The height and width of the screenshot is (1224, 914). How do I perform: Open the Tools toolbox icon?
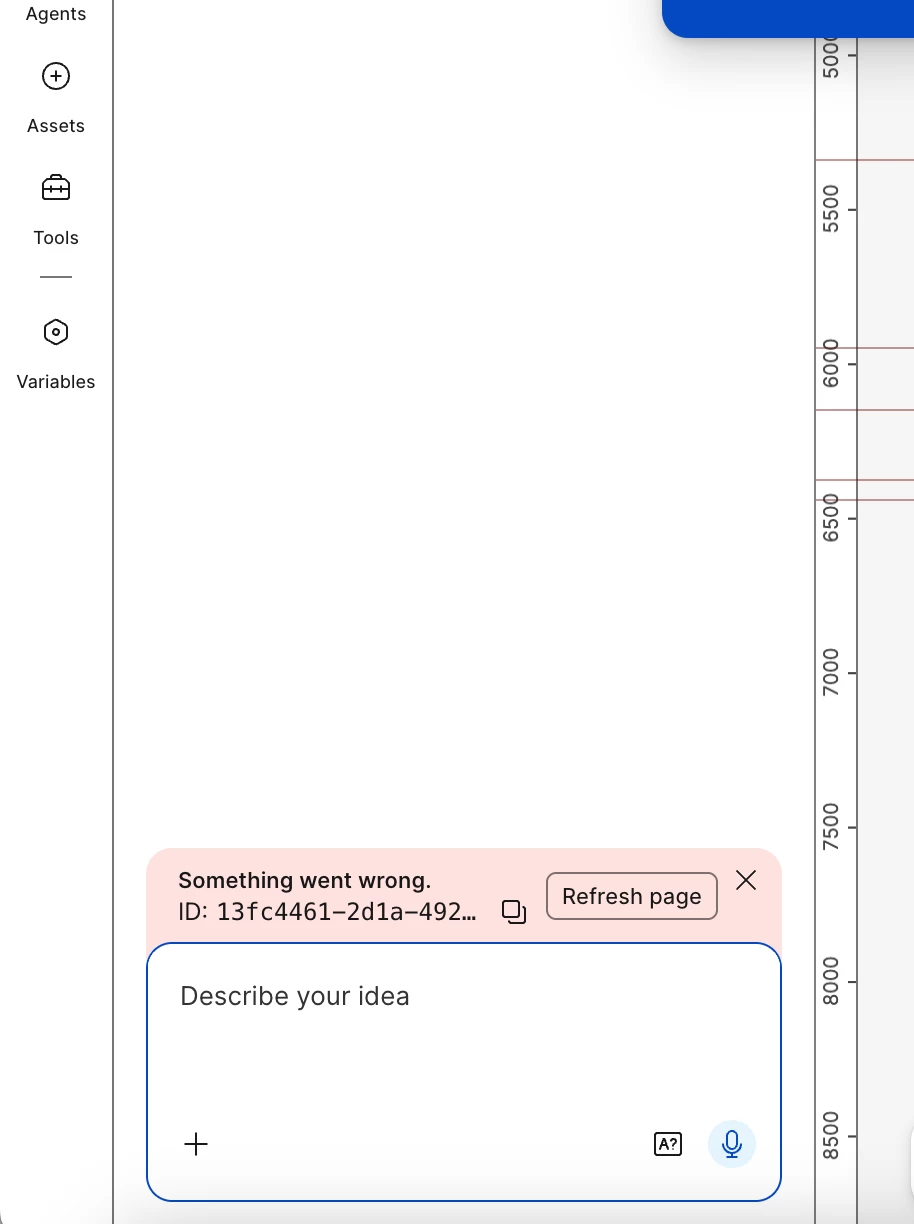tap(56, 188)
